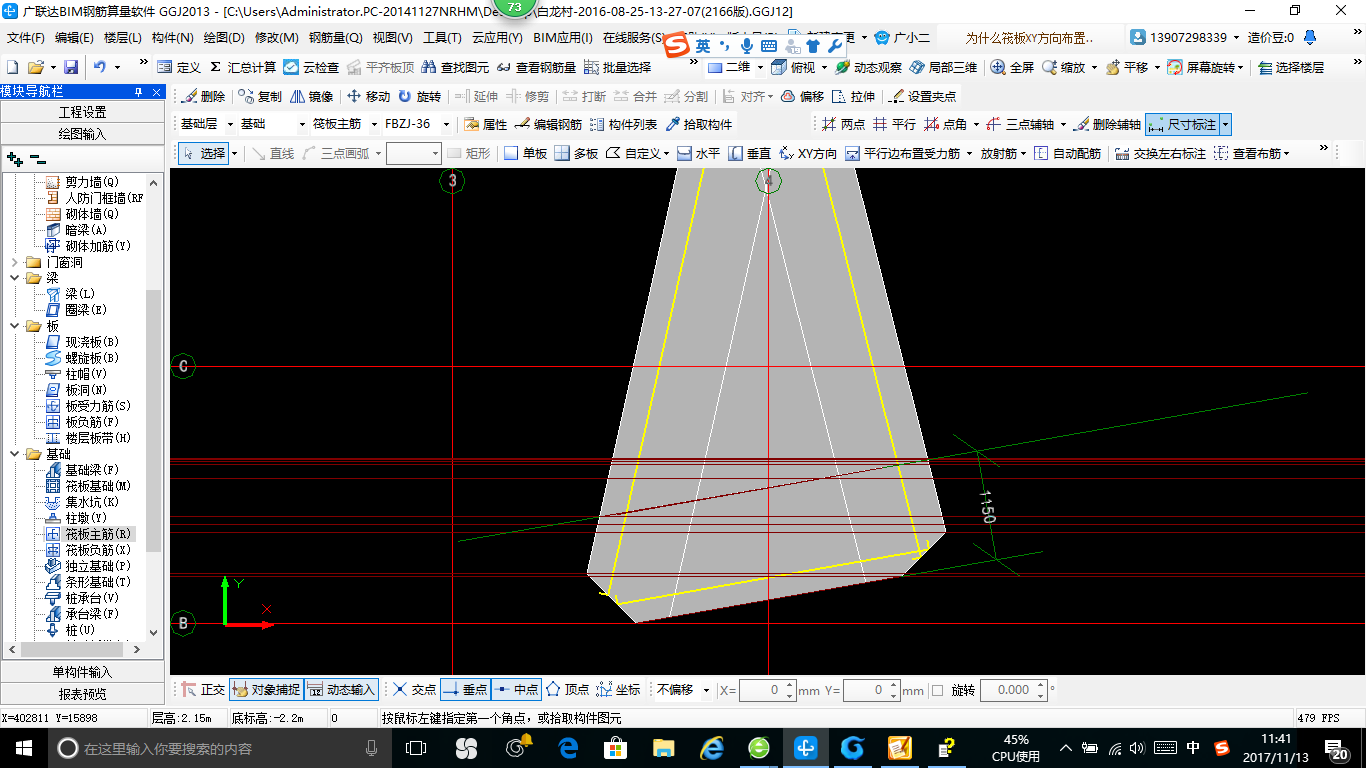Click 自动配筋 auto reinforcement
This screenshot has height=768, width=1366.
1067,153
